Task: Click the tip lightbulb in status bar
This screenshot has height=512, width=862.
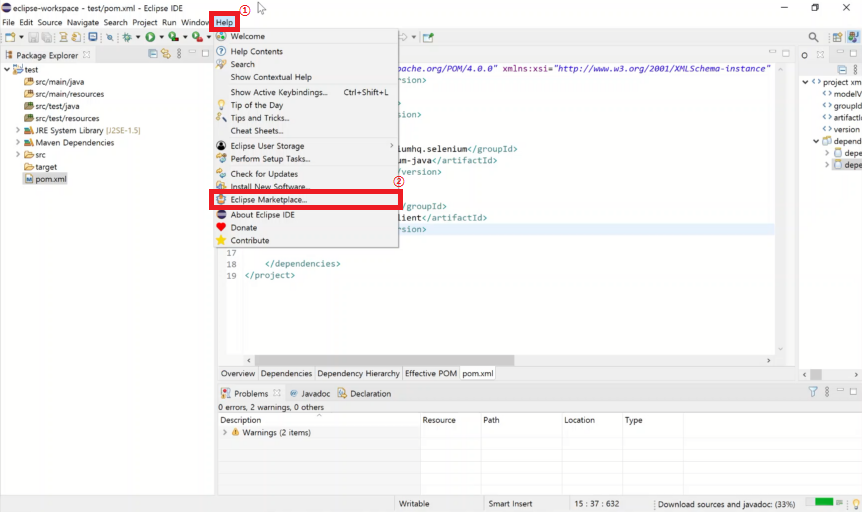Action: click(x=855, y=504)
